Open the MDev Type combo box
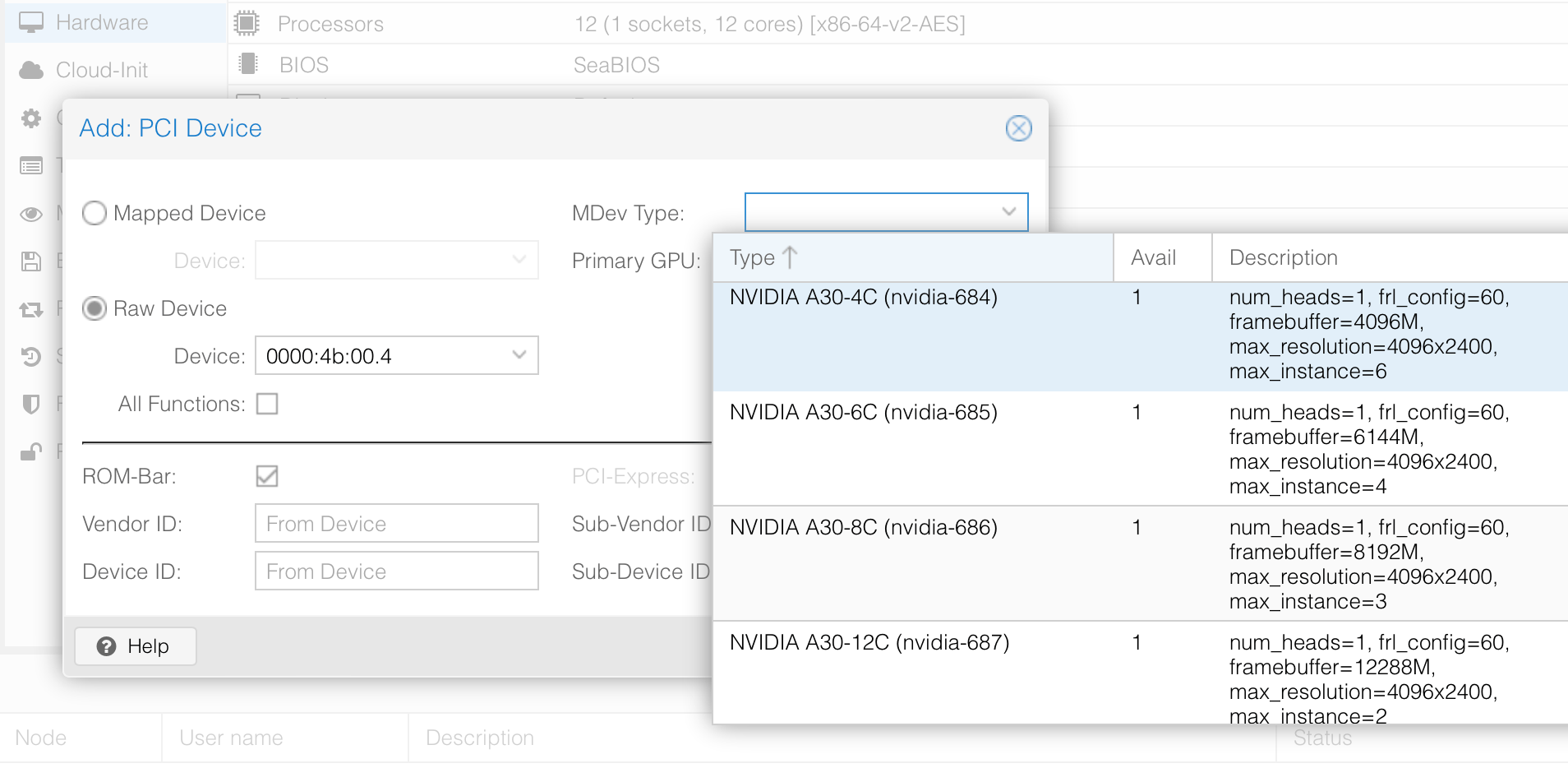Screen dimensions: 1568x768 (x=886, y=212)
